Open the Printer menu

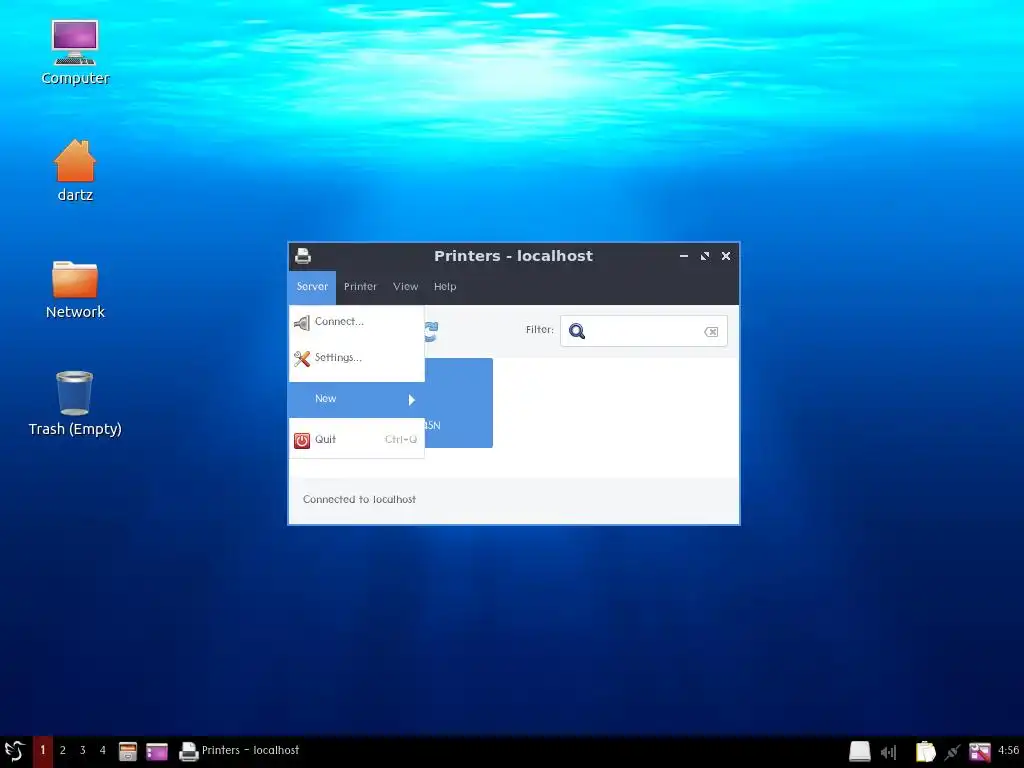pyautogui.click(x=360, y=287)
